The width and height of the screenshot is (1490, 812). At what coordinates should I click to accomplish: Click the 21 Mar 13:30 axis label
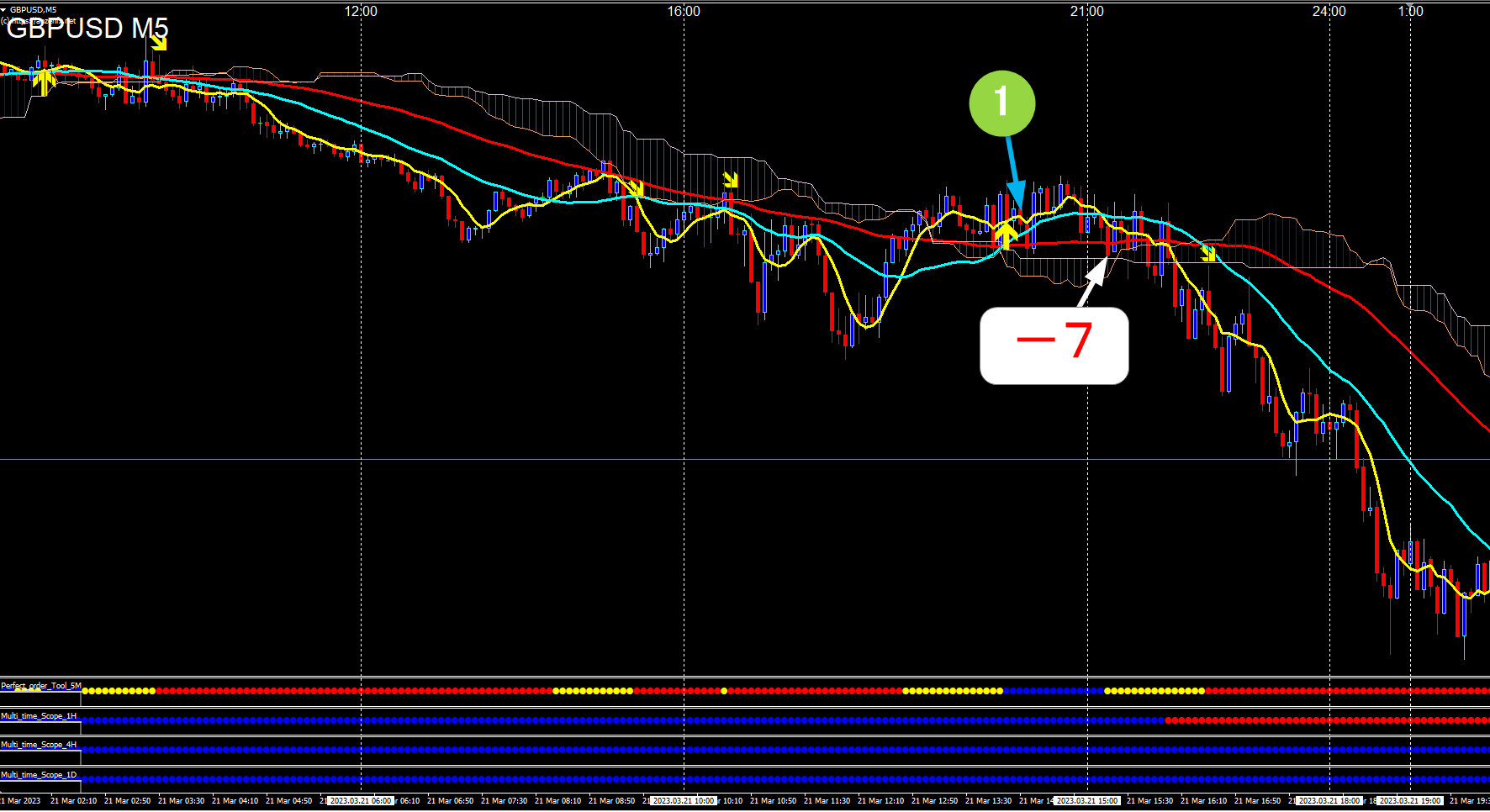click(988, 801)
